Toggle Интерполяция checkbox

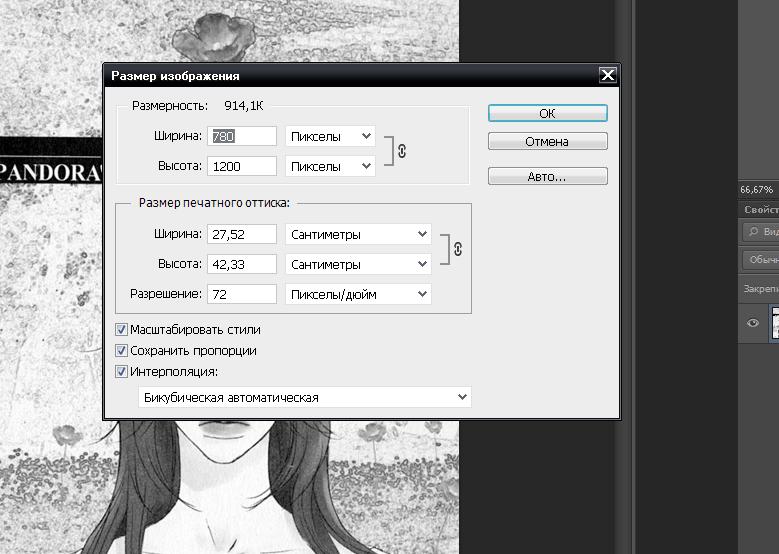[121, 371]
